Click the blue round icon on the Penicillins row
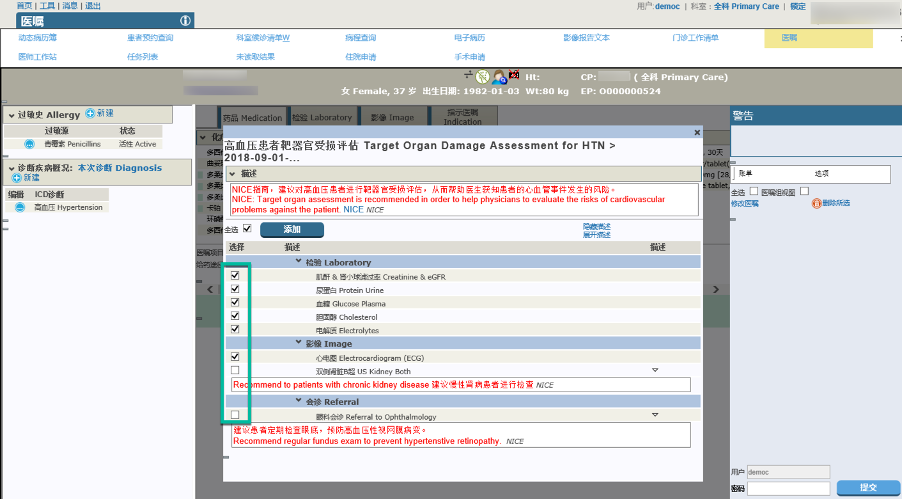Screen dimensions: 902x500 29,144
